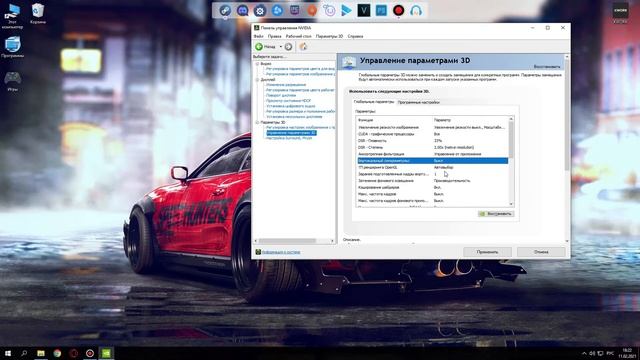Launch Discord from the top dock
Screen dimensions: 640x360
[x=242, y=10]
